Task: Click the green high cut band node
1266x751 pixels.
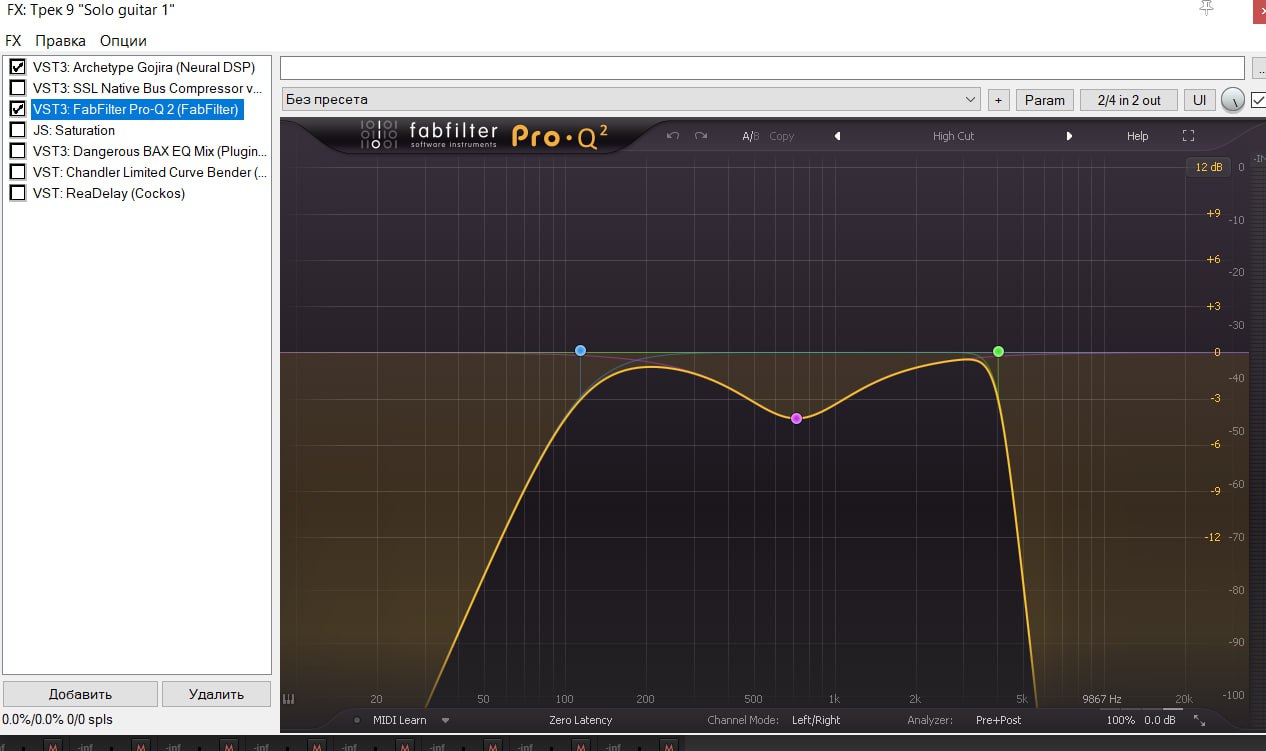Action: [998, 351]
